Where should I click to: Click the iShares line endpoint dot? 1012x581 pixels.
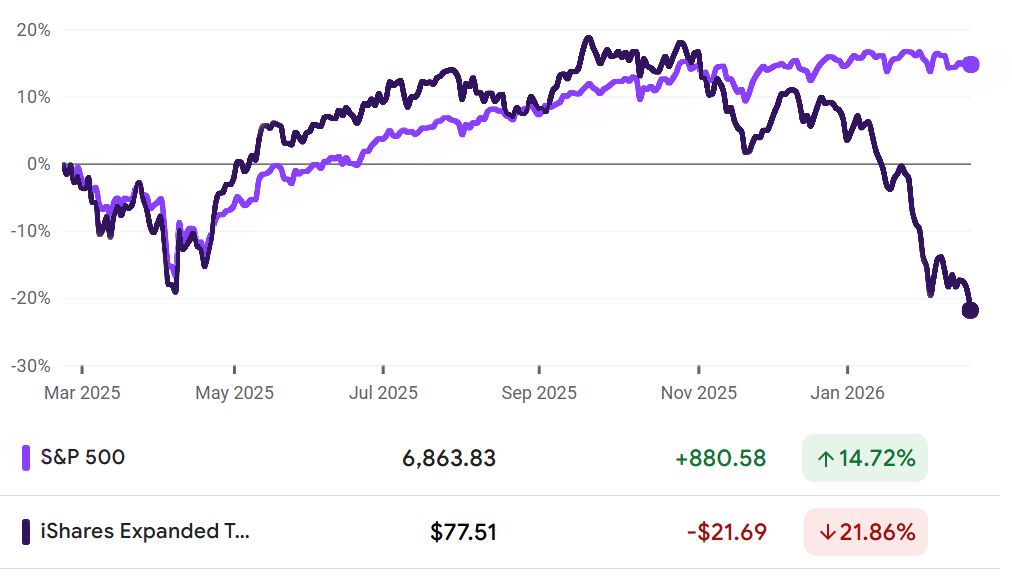point(970,310)
